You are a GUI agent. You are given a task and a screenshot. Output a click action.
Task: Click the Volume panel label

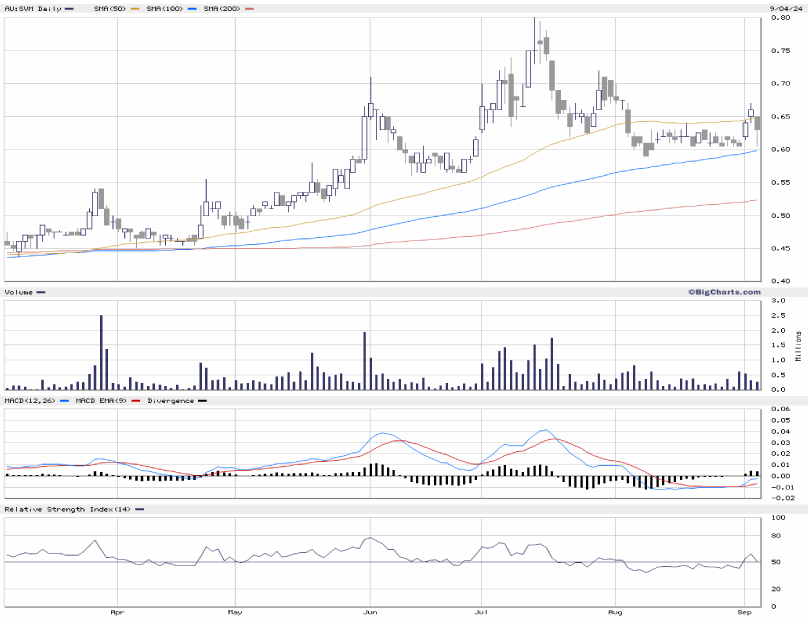pyautogui.click(x=20, y=292)
